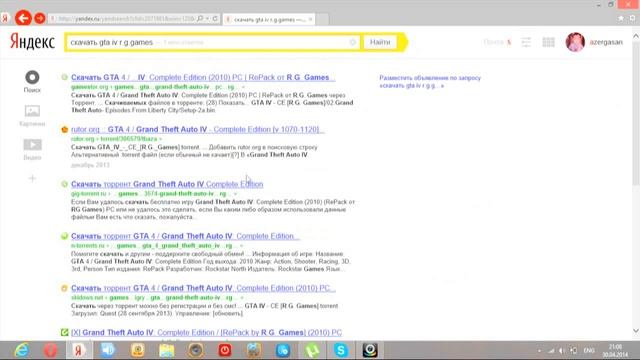Open a new blank browser tab
This screenshot has width=640, height=360.
point(322,19)
